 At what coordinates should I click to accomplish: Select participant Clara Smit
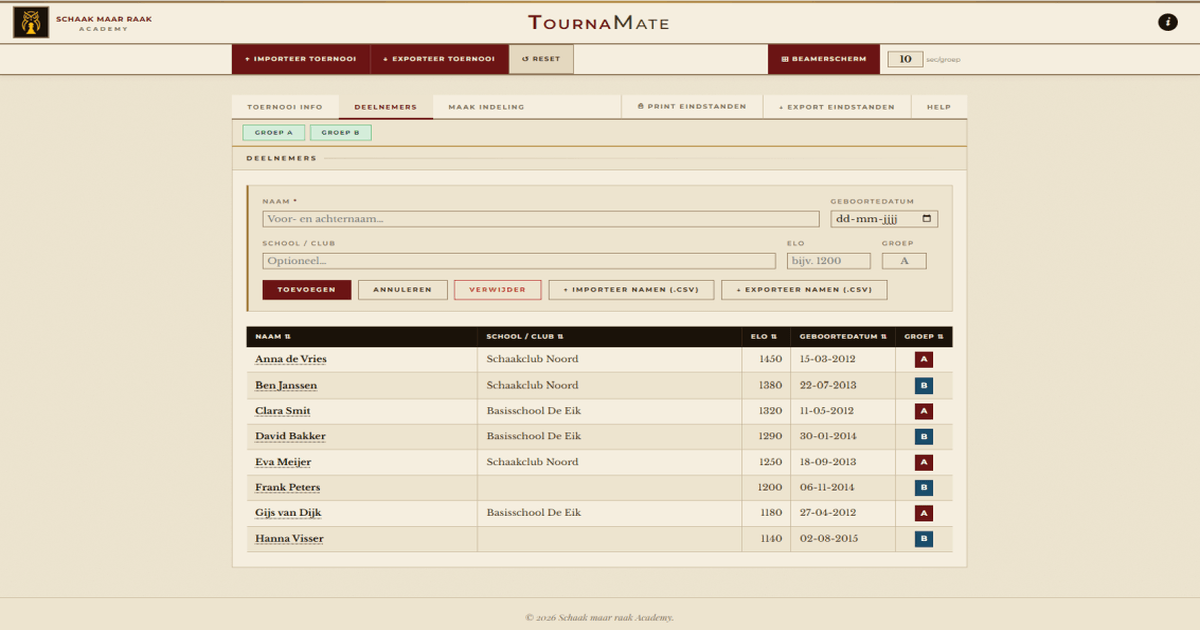point(283,411)
